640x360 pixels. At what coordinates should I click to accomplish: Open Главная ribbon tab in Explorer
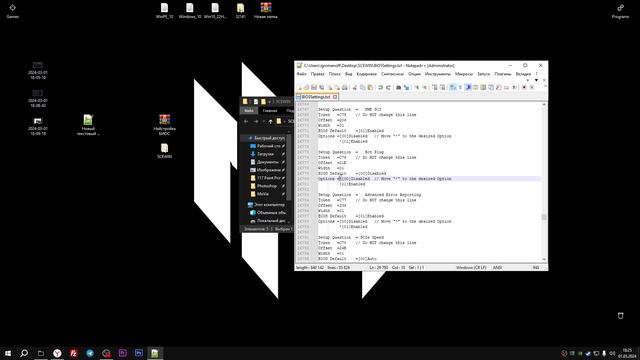[x=270, y=111]
